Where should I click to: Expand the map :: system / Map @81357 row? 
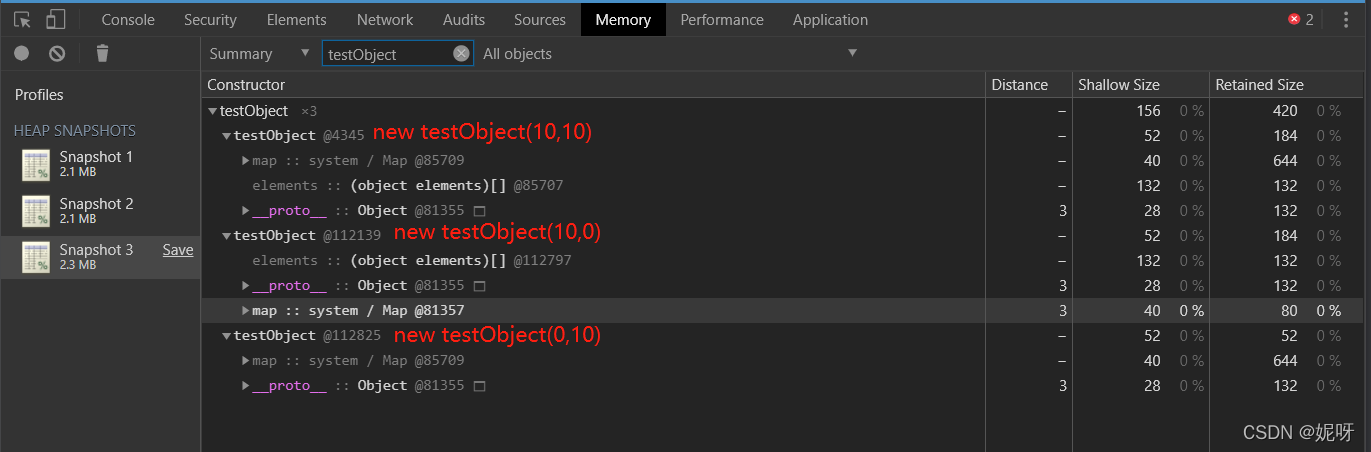click(246, 311)
